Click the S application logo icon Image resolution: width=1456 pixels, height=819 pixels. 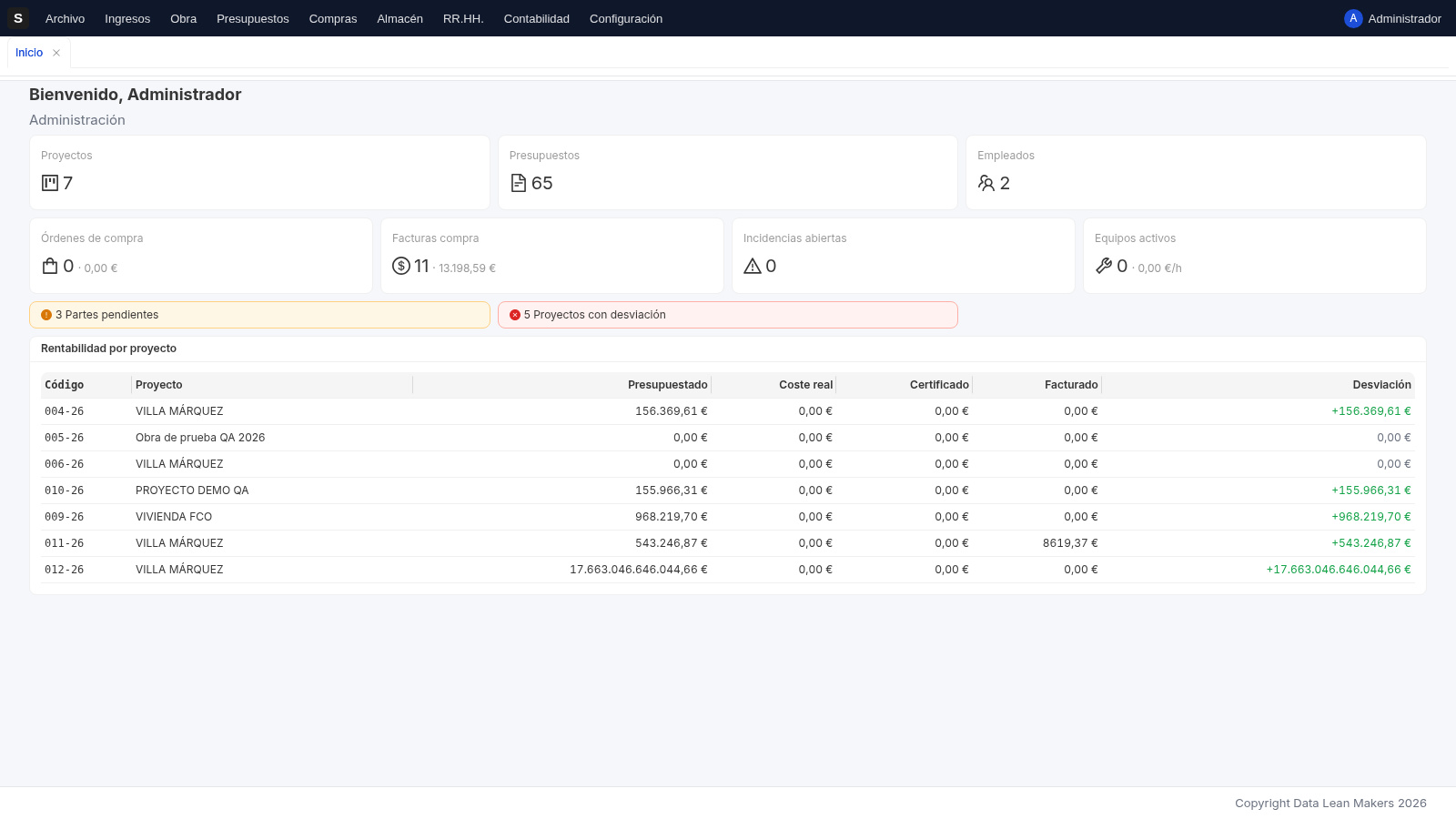18,18
